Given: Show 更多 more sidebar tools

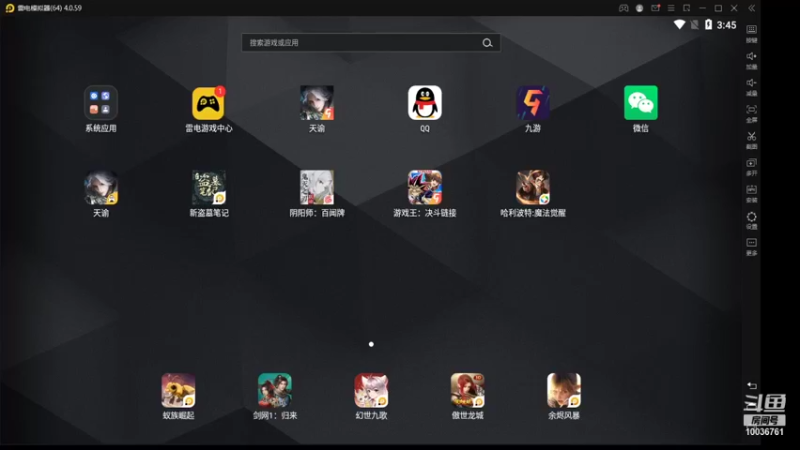Looking at the screenshot, I should [752, 246].
